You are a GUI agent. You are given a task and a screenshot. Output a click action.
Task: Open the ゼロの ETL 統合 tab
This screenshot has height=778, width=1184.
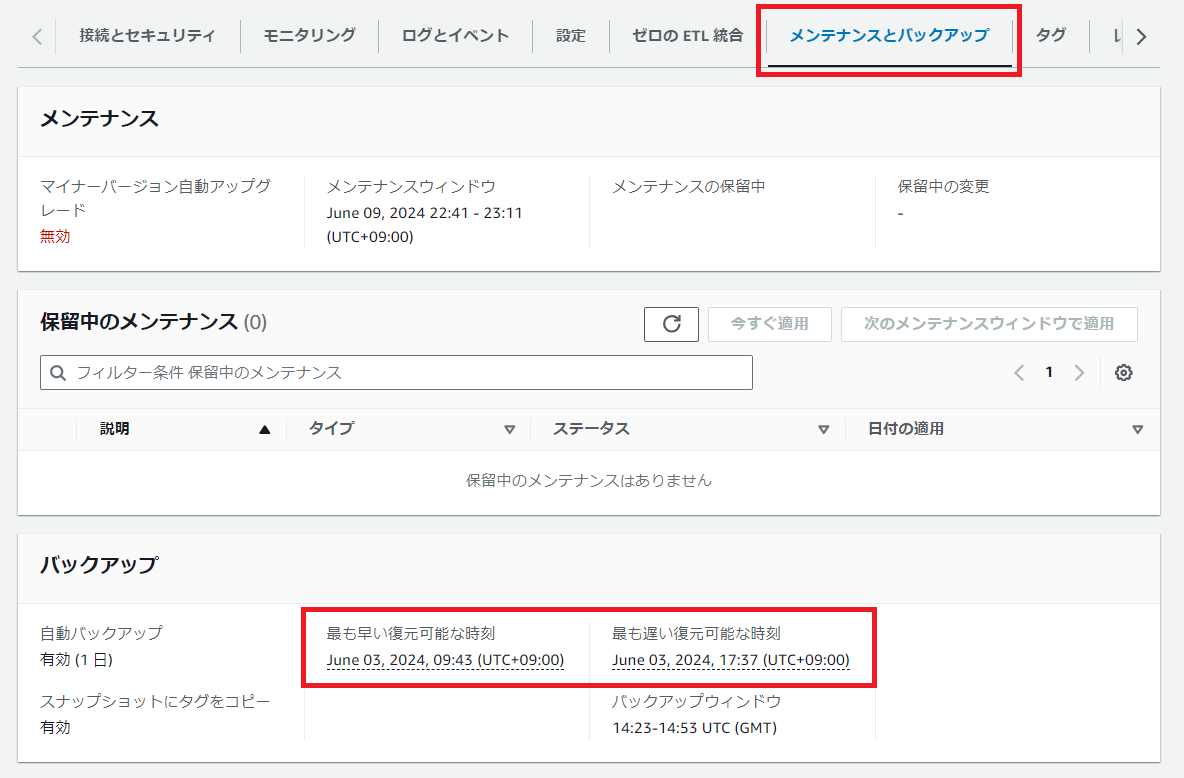(x=688, y=36)
